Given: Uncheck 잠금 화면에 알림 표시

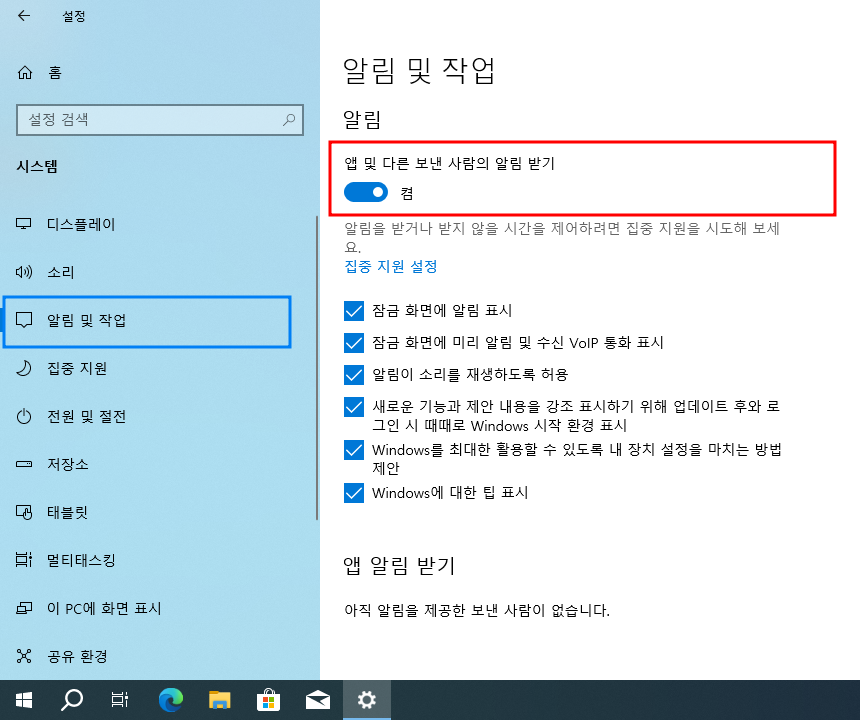Looking at the screenshot, I should click(354, 311).
